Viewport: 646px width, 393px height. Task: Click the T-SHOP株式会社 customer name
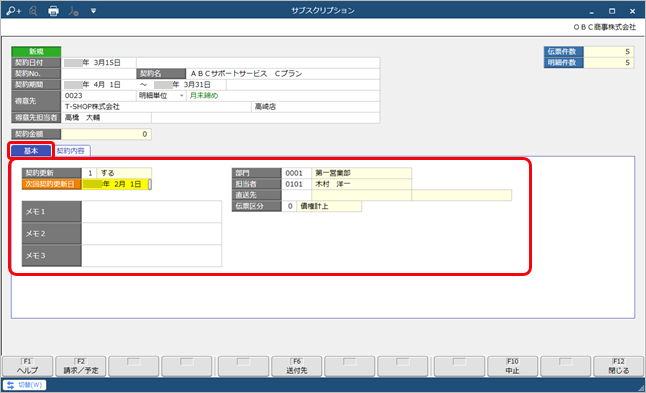[92, 107]
